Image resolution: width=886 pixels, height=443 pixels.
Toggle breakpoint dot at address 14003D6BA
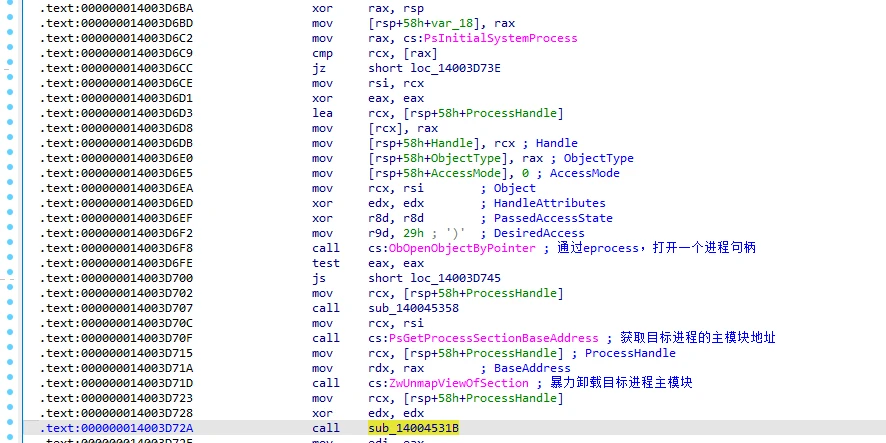10,2
